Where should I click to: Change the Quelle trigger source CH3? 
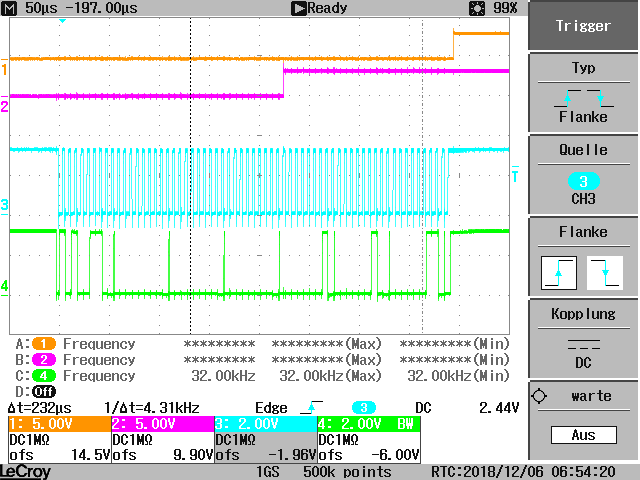[x=583, y=175]
